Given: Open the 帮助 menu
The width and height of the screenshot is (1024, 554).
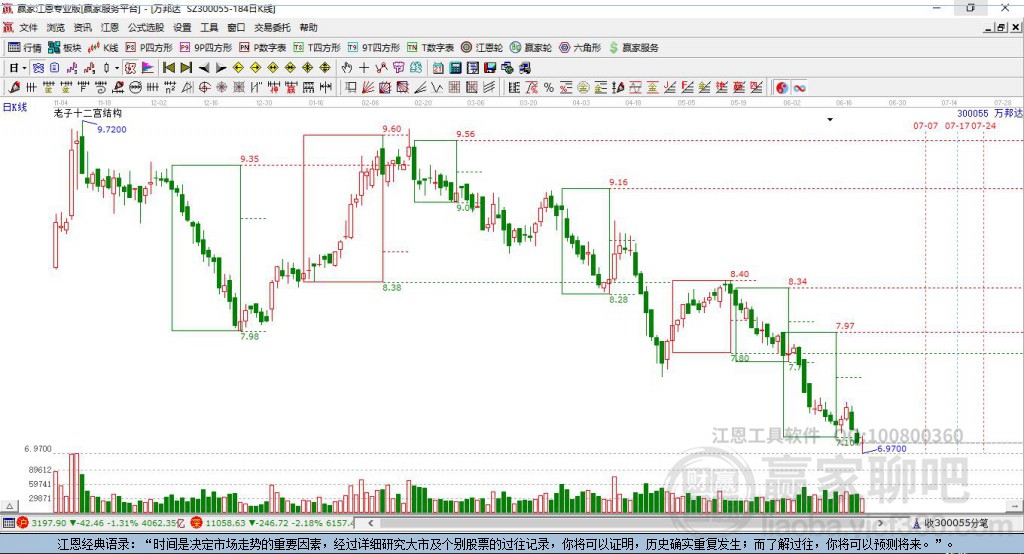Looking at the screenshot, I should 308,27.
